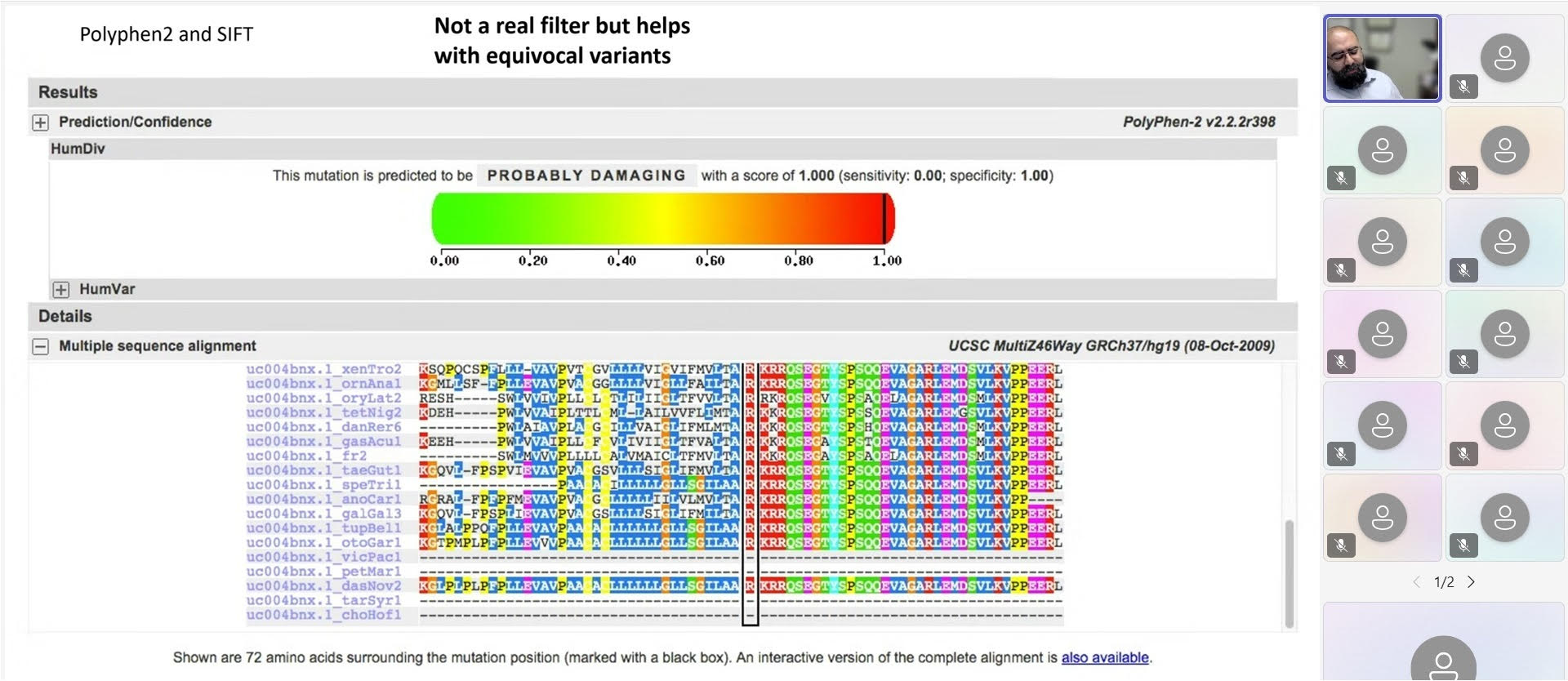Screen dimensions: 1568x681
Task: Click muted mic icon on last full-row right tile
Action: tap(1463, 545)
